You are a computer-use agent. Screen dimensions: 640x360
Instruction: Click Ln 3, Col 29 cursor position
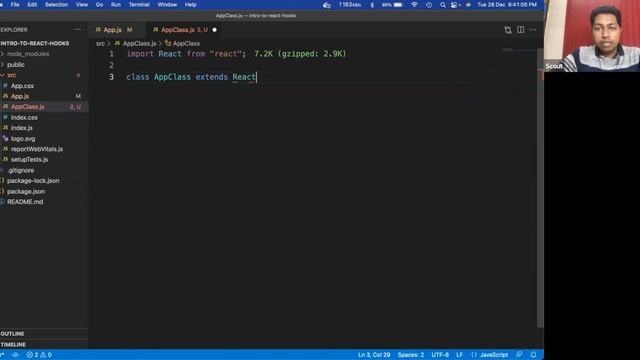click(374, 355)
